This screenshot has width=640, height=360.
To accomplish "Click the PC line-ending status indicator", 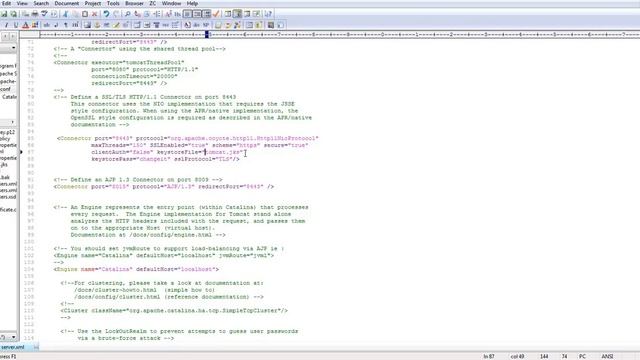I will (582, 356).
